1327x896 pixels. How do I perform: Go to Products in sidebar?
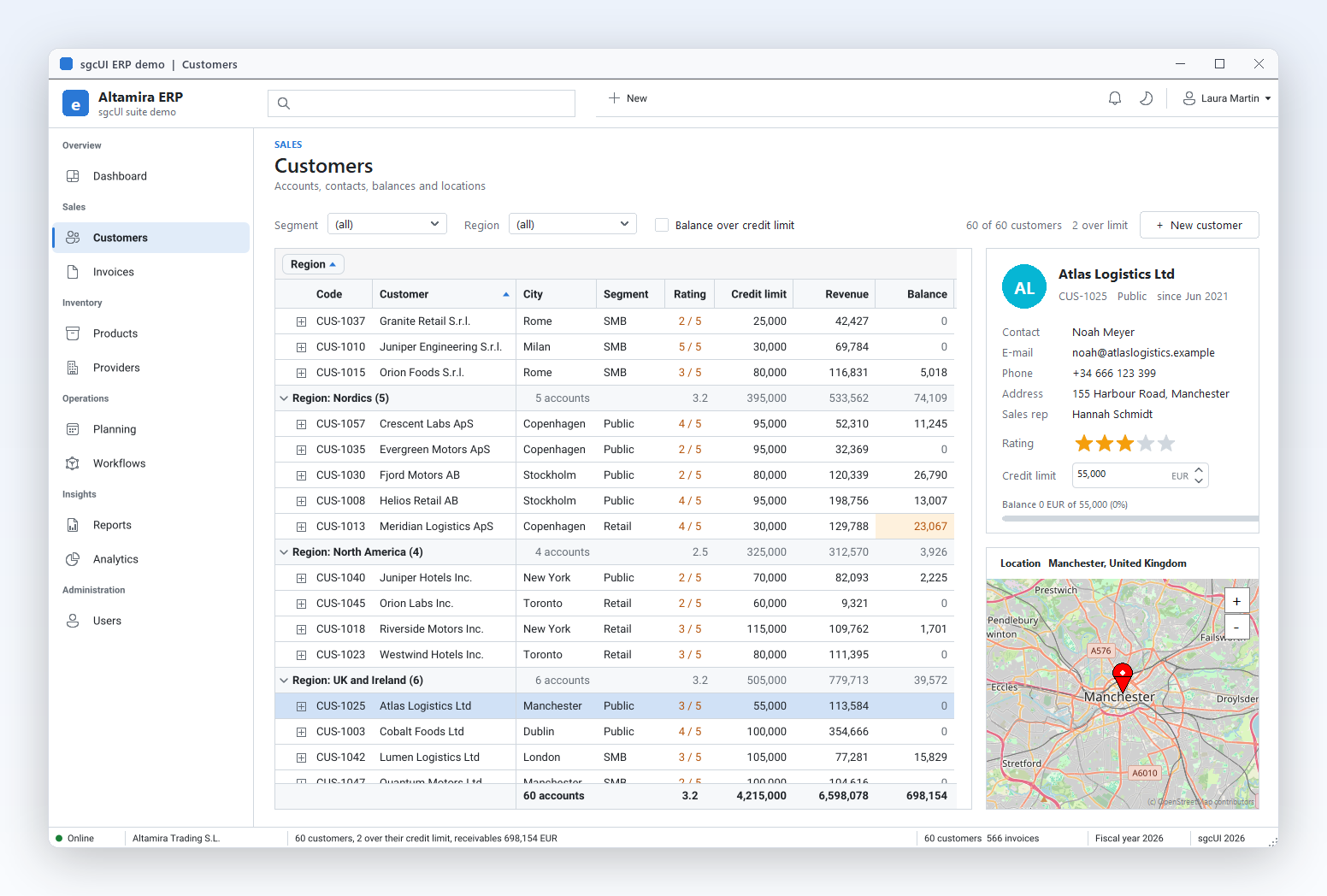151,333
